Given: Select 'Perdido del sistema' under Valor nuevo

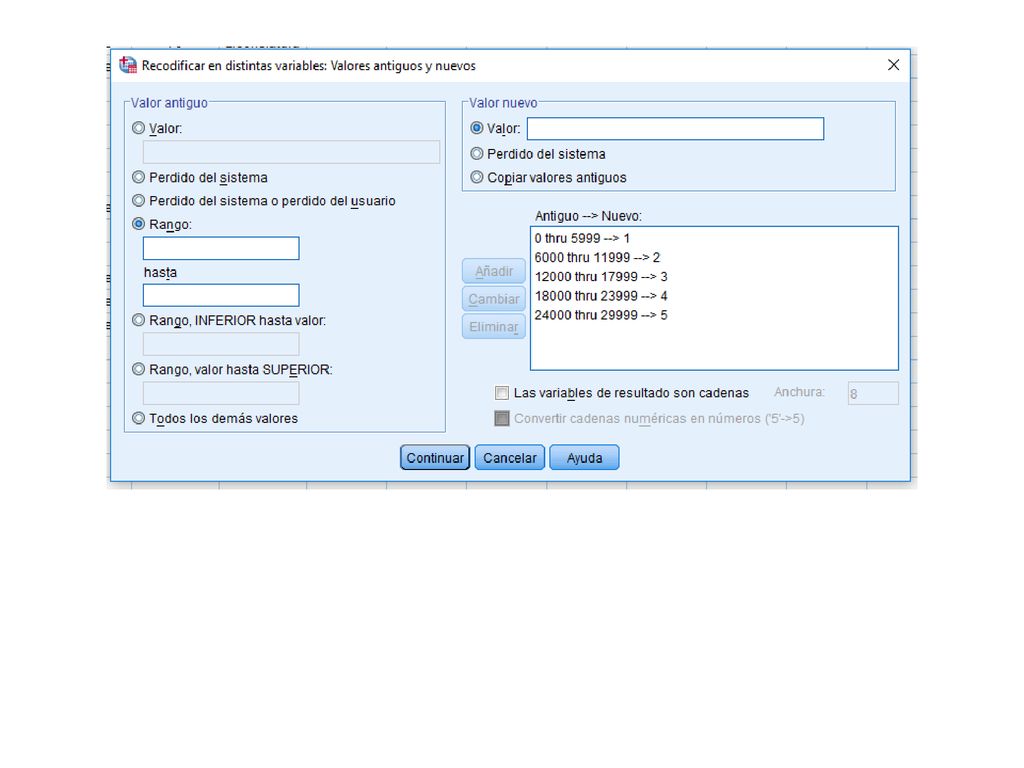Looking at the screenshot, I should tap(477, 153).
